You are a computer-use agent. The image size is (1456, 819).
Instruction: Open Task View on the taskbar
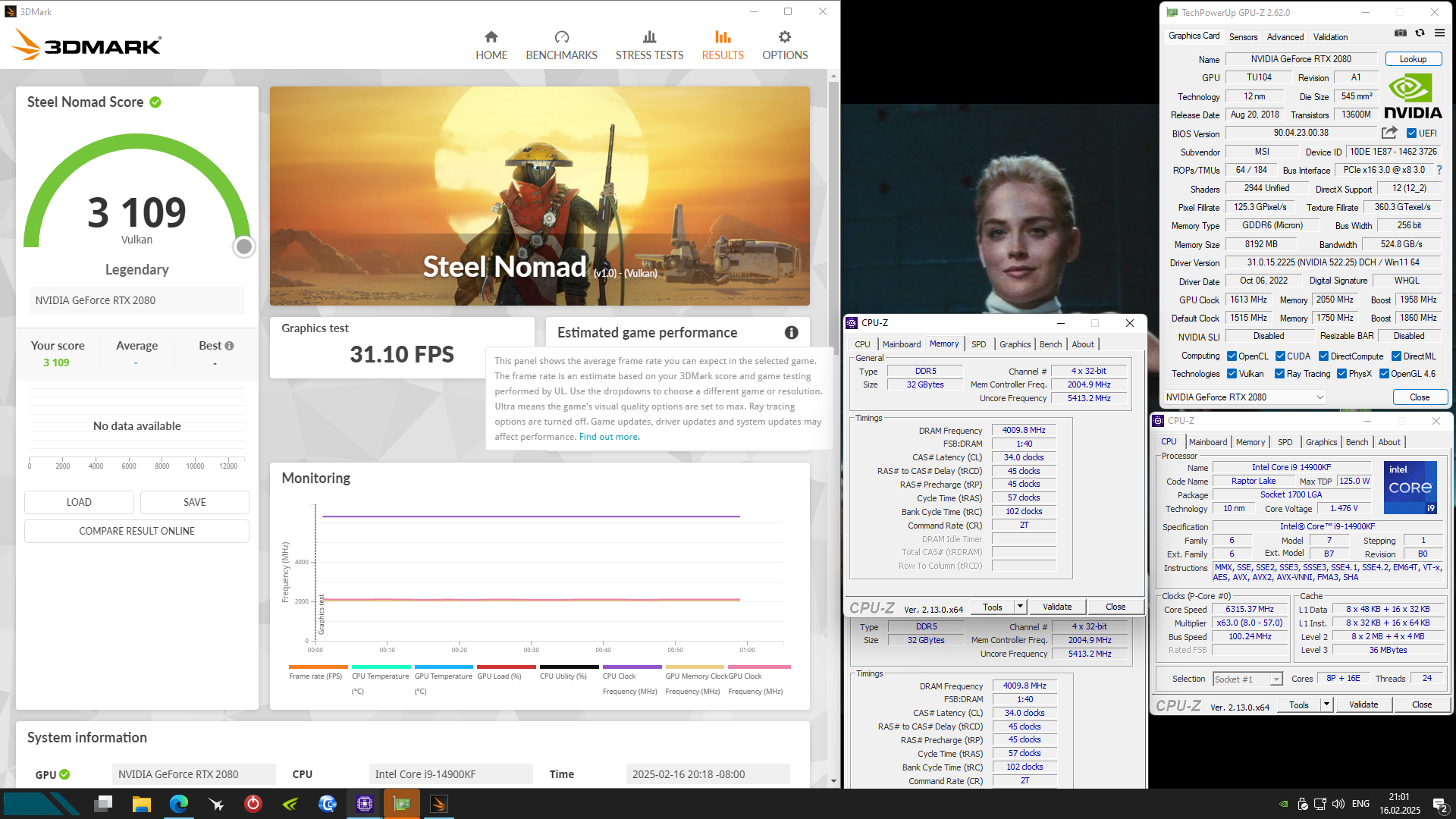104,804
